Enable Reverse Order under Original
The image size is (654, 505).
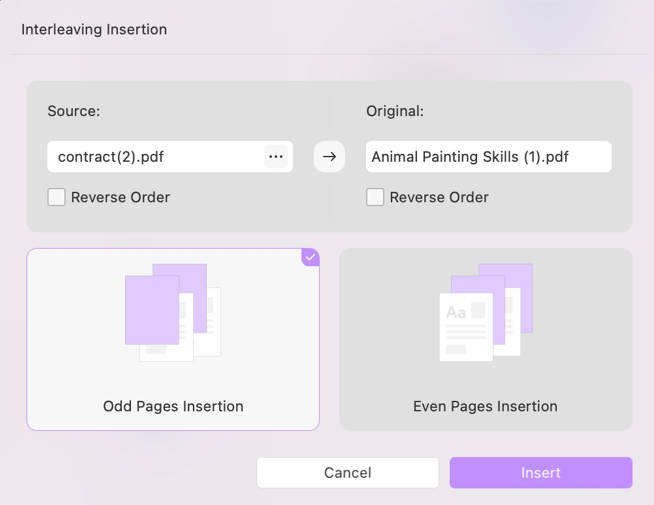click(375, 197)
